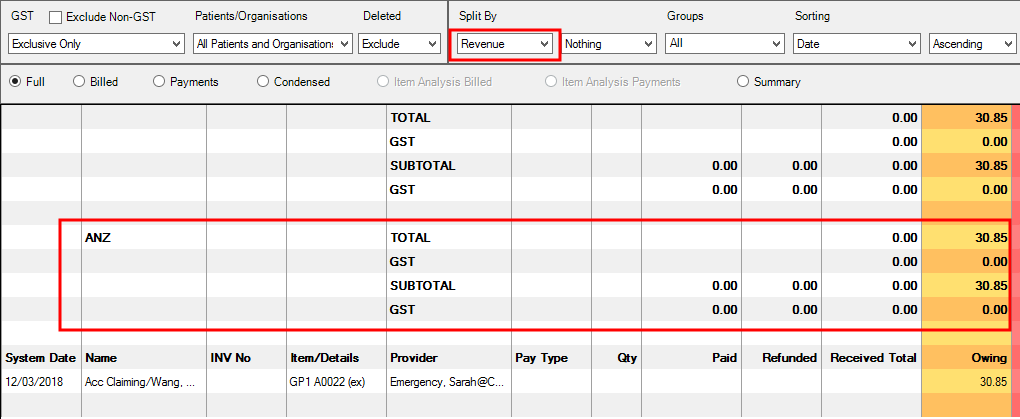1020x419 pixels.
Task: Open the Split By Revenue dropdown
Action: (505, 44)
